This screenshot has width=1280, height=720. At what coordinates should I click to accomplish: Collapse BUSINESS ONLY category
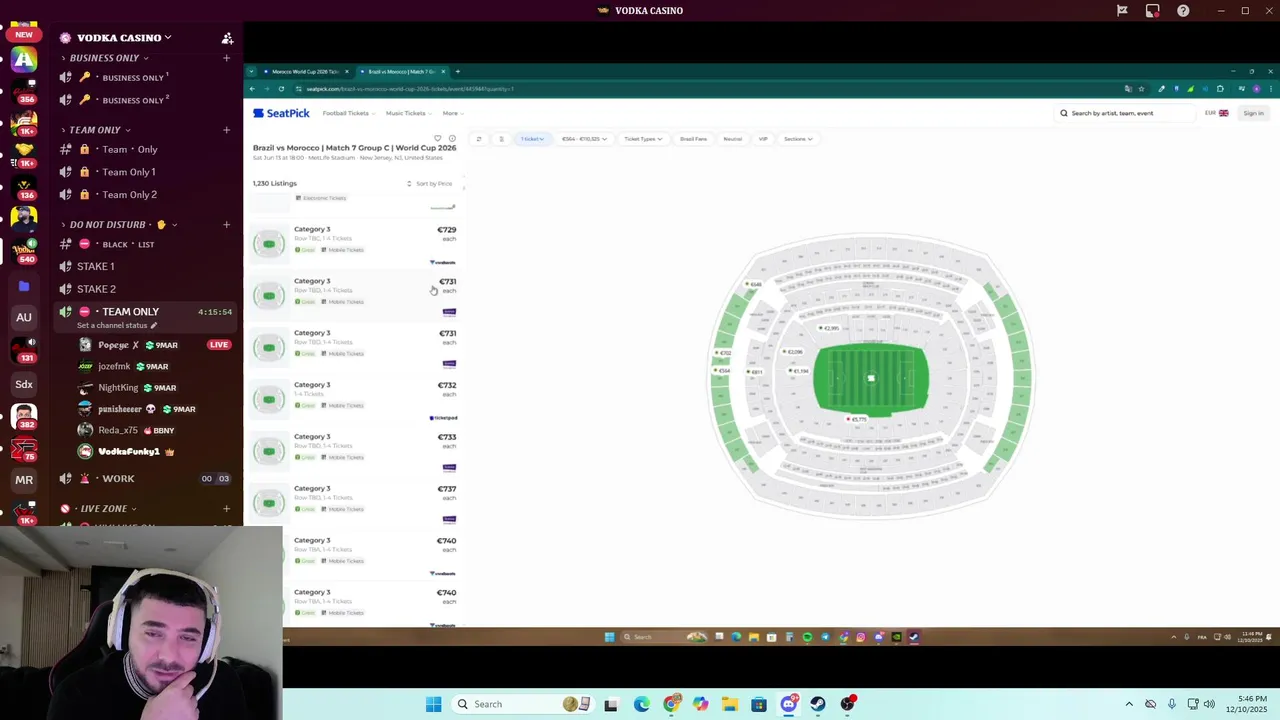[104, 58]
